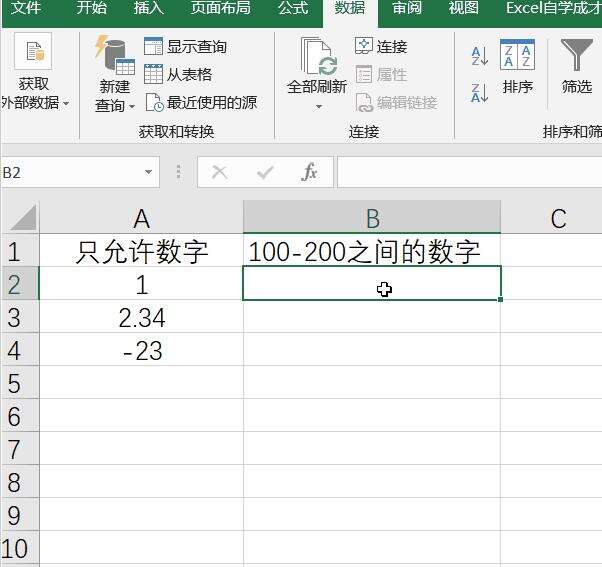Expand the New Query (新建查询) dropdown arrow

[x=132, y=106]
